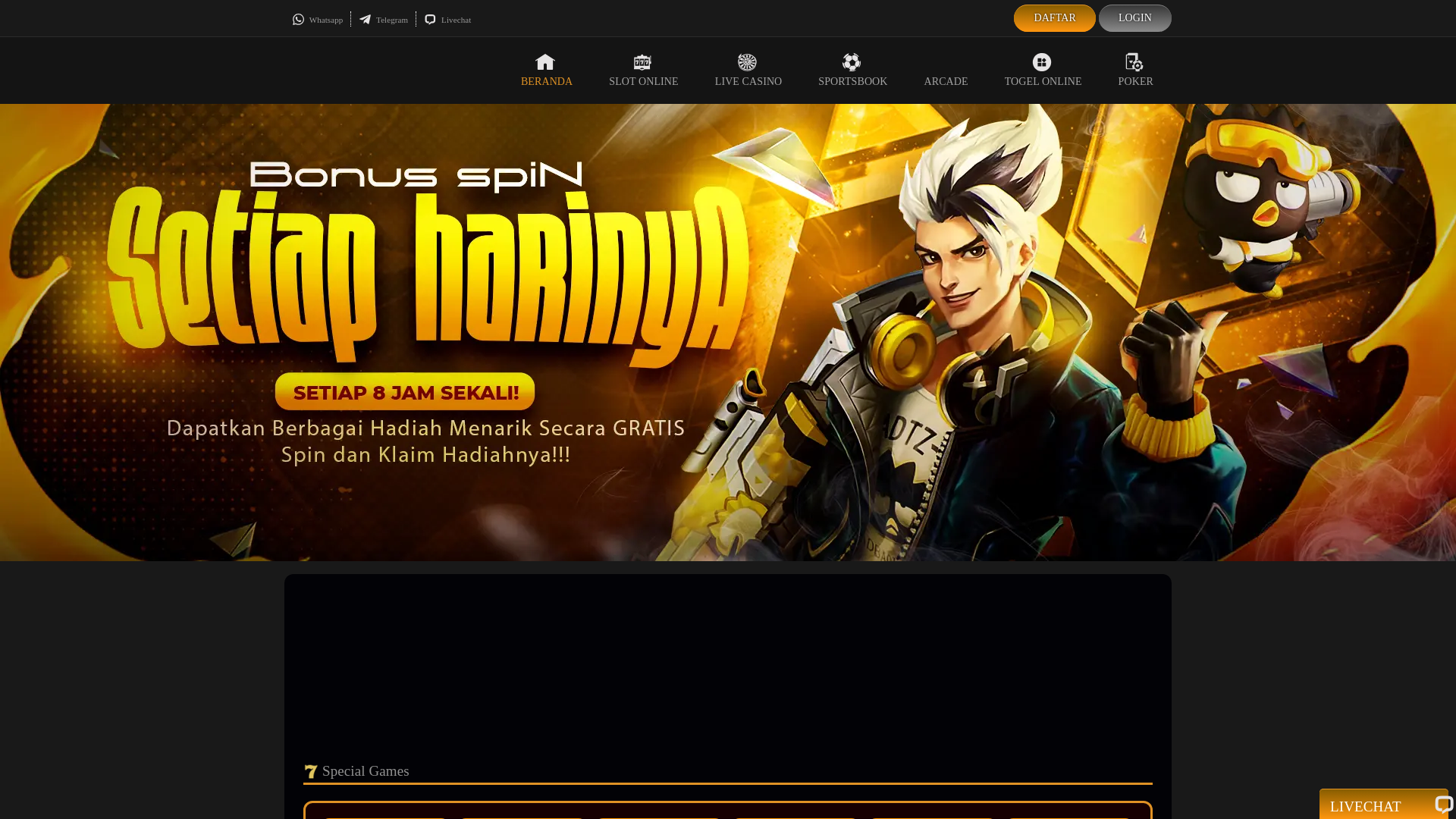Click the Whatsapp icon in top bar
Screen dimensions: 1456x819
pyautogui.click(x=299, y=20)
